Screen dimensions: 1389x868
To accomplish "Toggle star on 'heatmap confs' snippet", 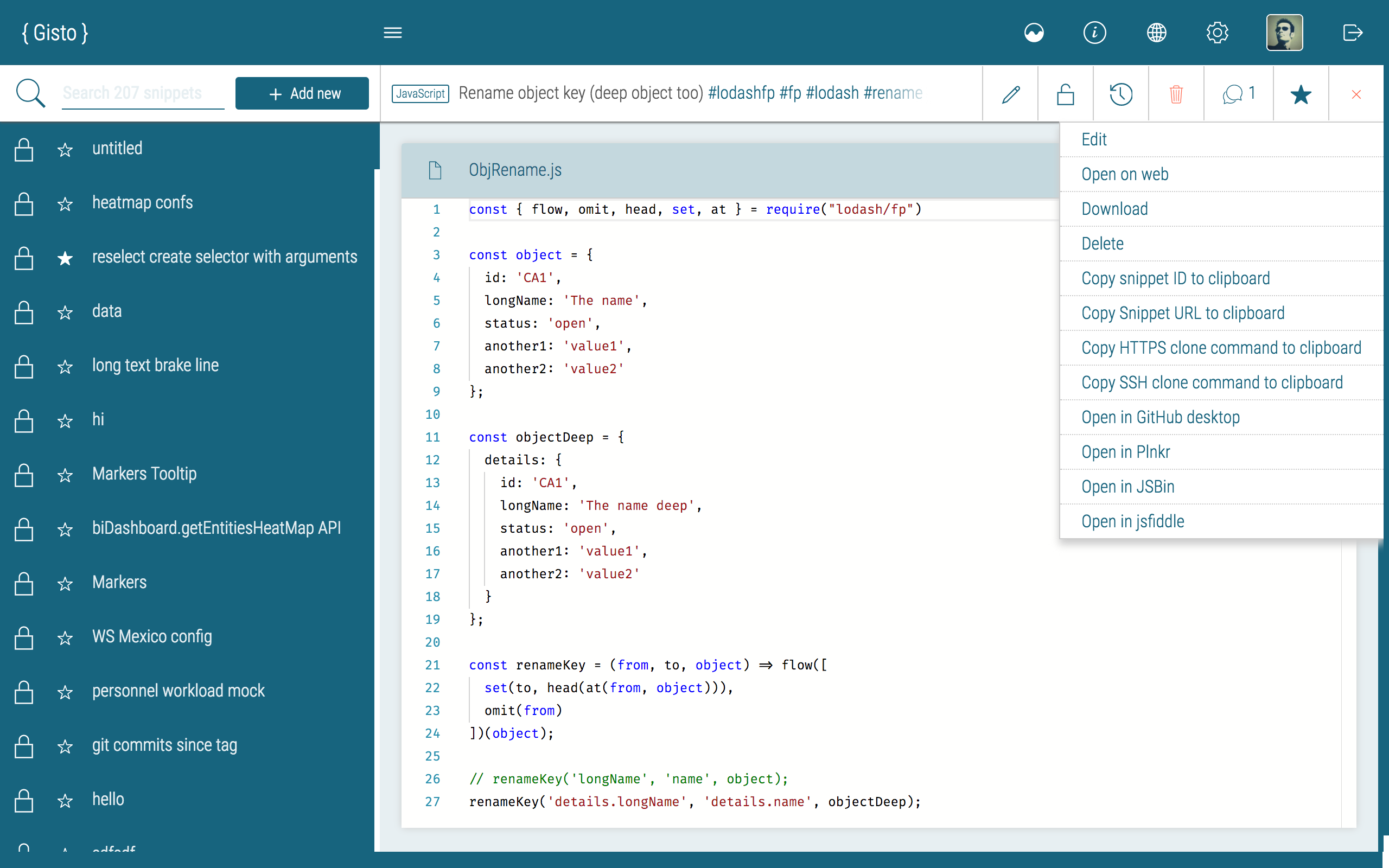I will click(x=65, y=204).
